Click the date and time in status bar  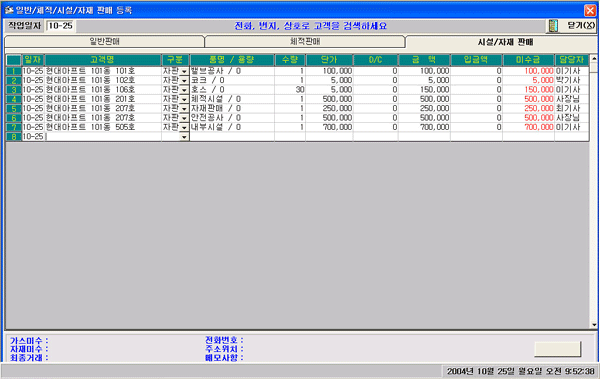pyautogui.click(x=521, y=371)
